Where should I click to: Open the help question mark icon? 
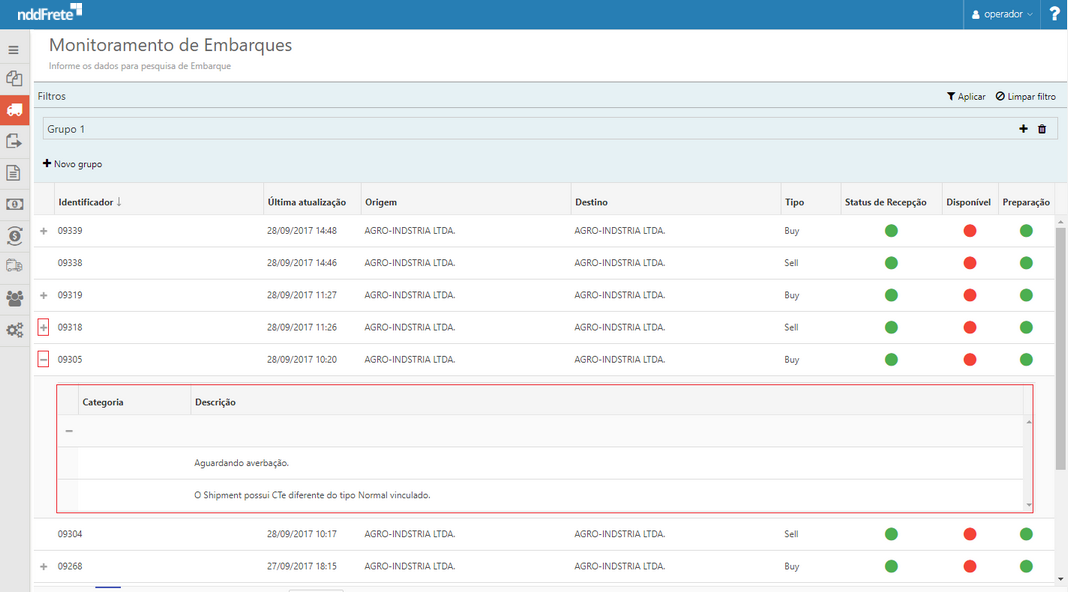1054,14
